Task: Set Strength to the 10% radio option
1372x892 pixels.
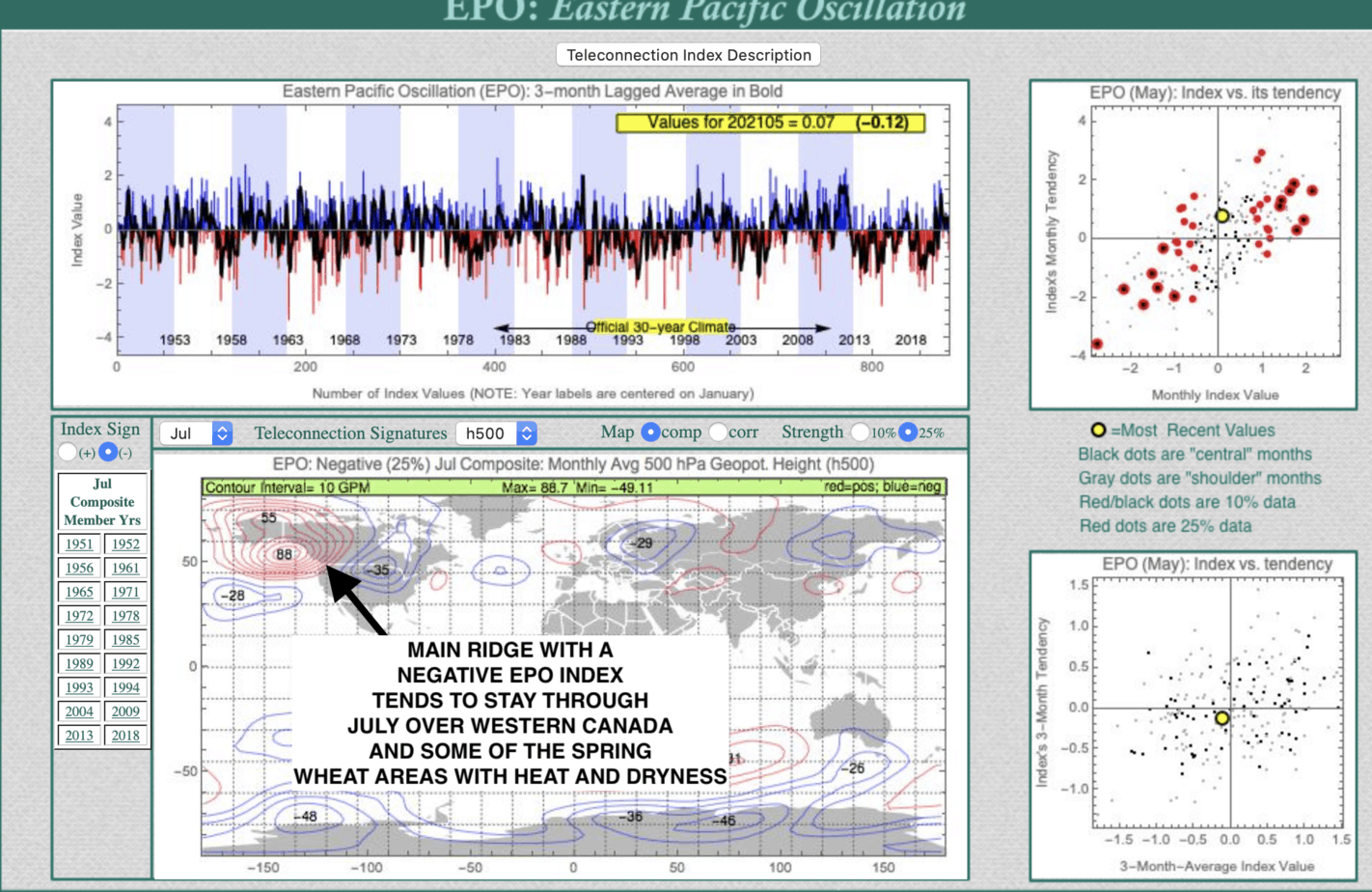Action: pos(860,432)
